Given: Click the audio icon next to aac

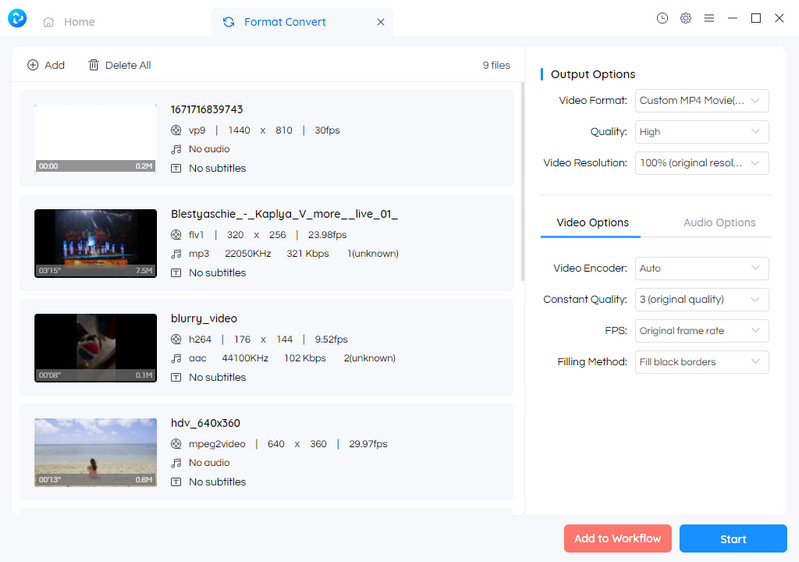Looking at the screenshot, I should (x=176, y=358).
